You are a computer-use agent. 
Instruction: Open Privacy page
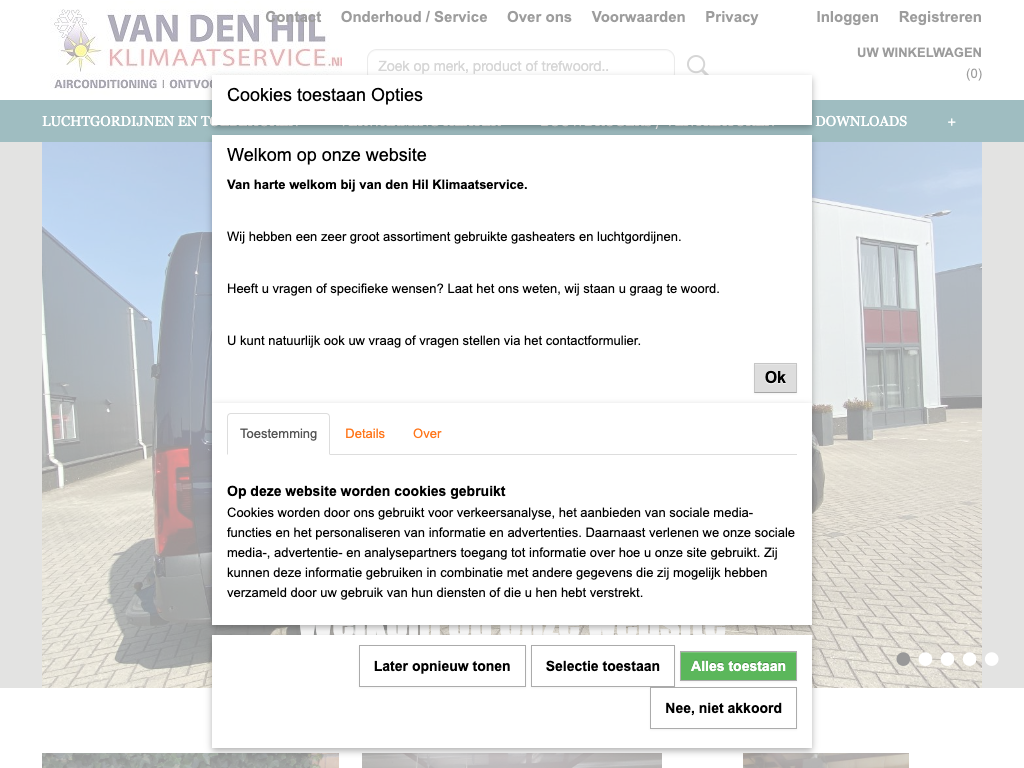(731, 17)
